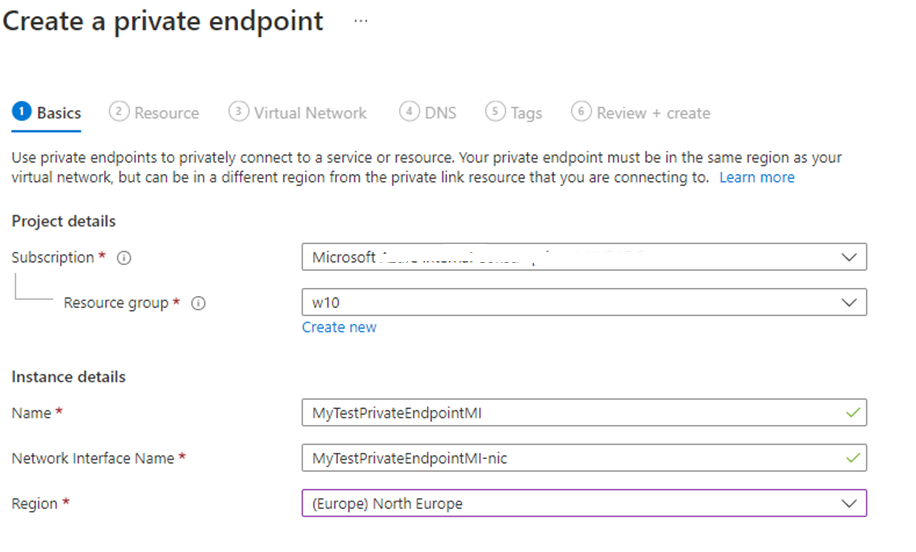Image resolution: width=916 pixels, height=552 pixels.
Task: Expand the Subscription dropdown
Action: 849,258
